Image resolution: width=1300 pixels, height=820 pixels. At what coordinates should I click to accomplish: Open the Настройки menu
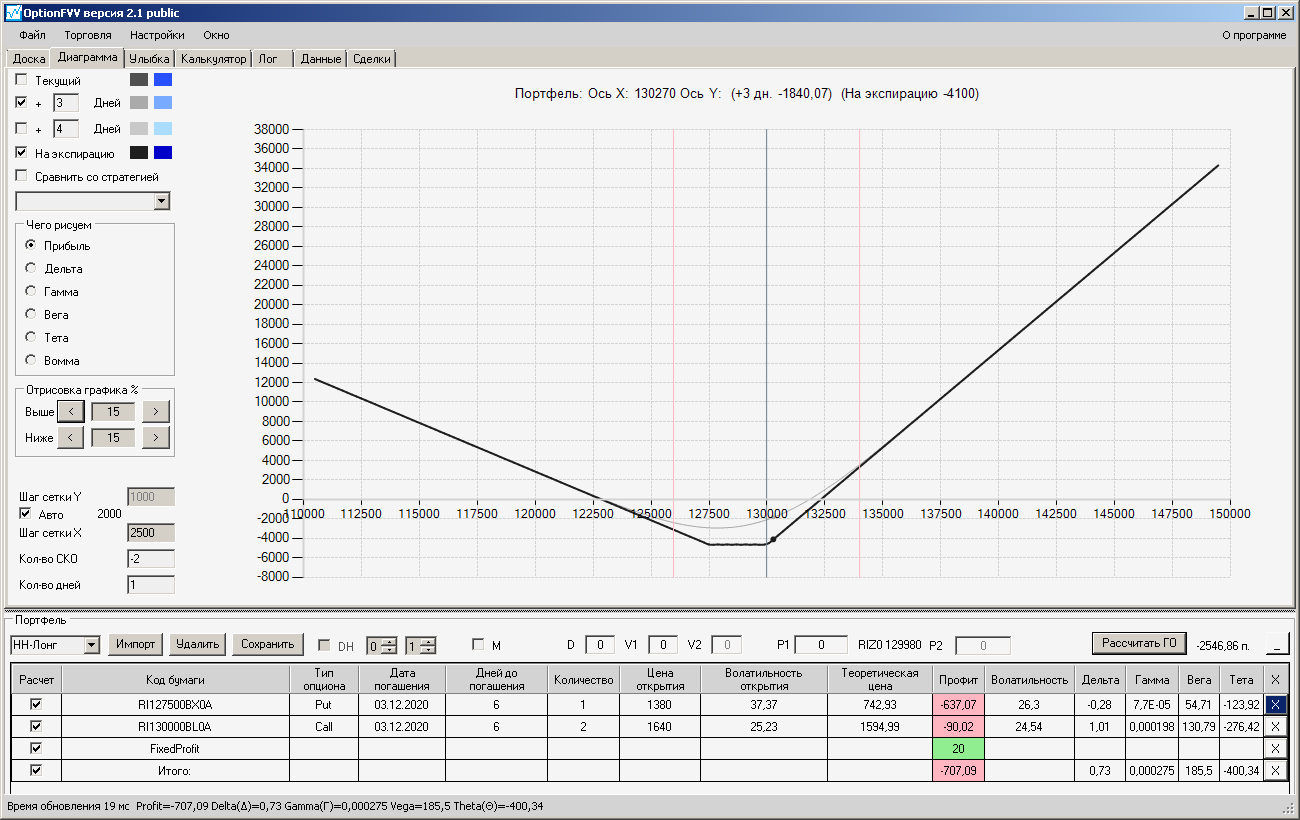157,35
